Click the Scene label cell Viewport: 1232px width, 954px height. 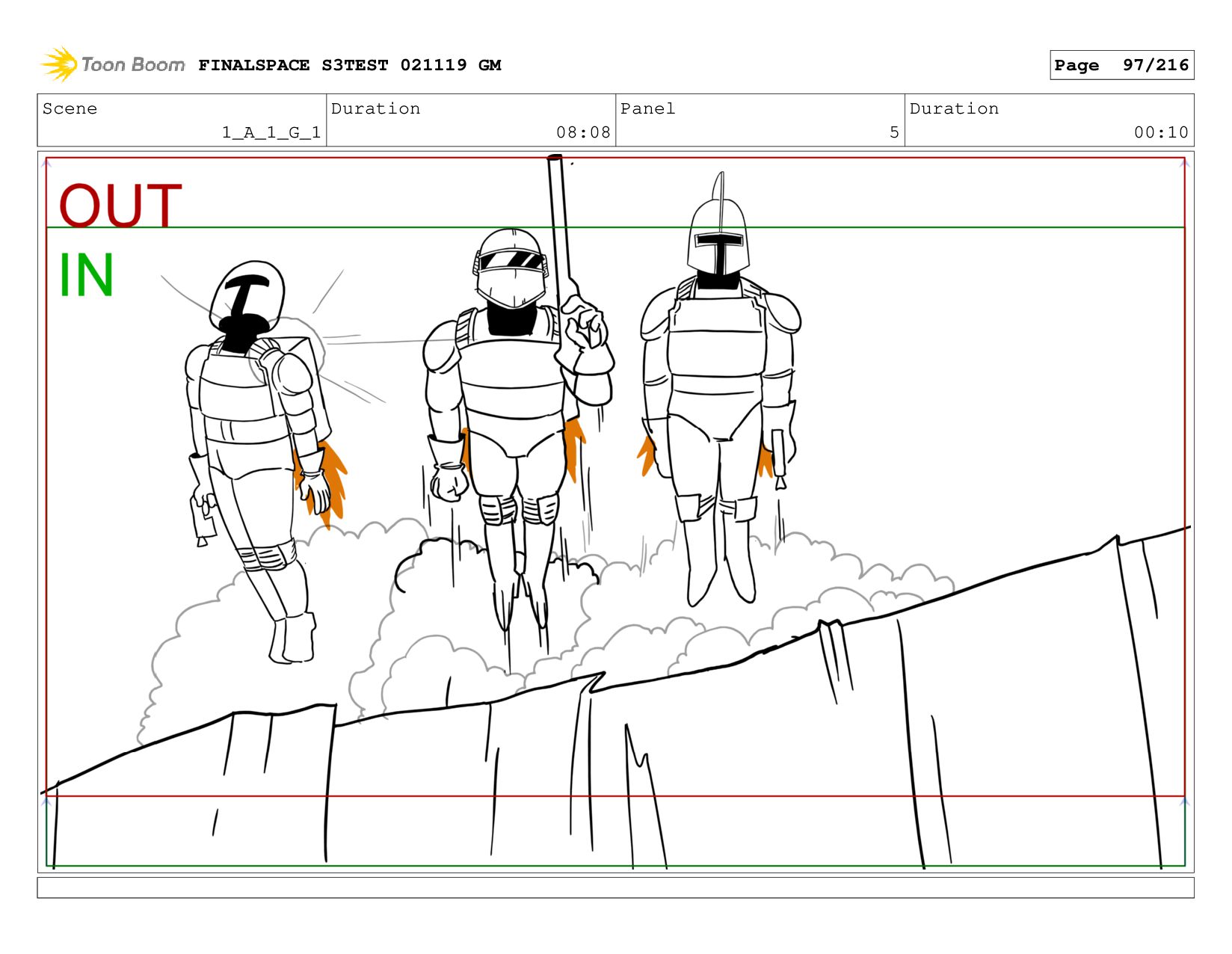[x=182, y=120]
